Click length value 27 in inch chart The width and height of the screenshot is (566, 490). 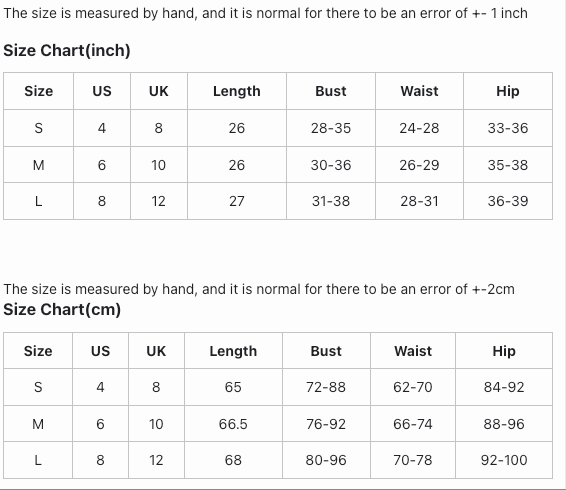coord(237,201)
